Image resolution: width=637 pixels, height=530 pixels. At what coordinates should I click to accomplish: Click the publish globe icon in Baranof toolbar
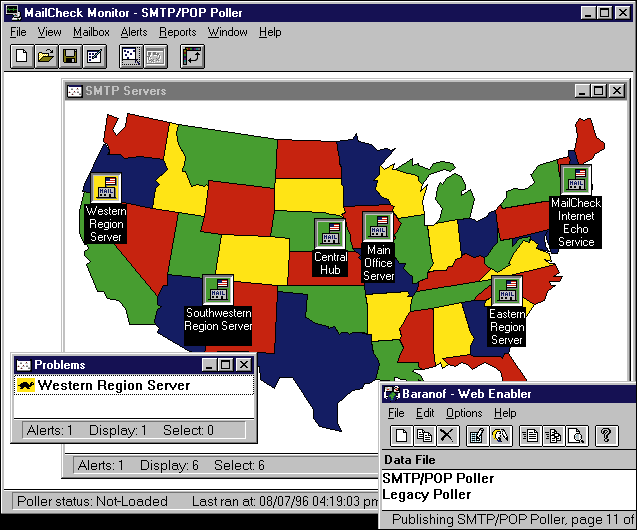click(x=500, y=436)
